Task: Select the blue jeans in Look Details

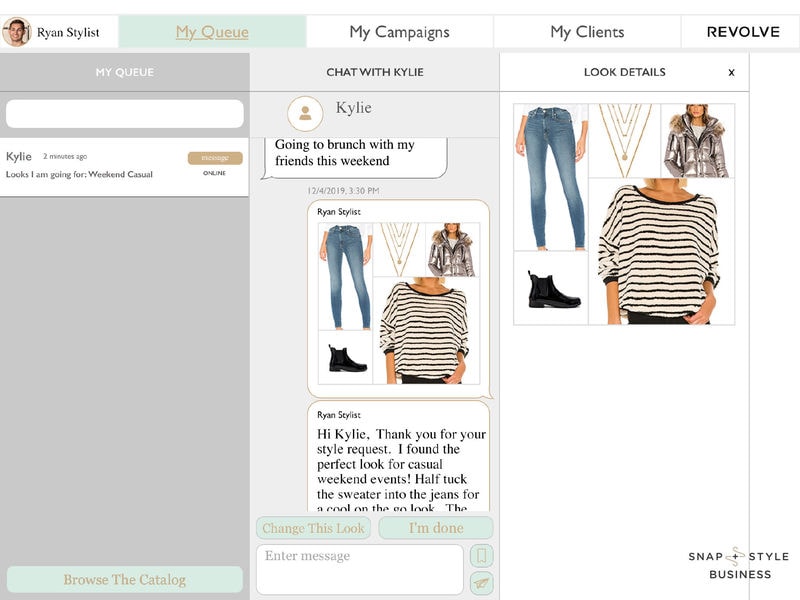Action: click(x=551, y=177)
